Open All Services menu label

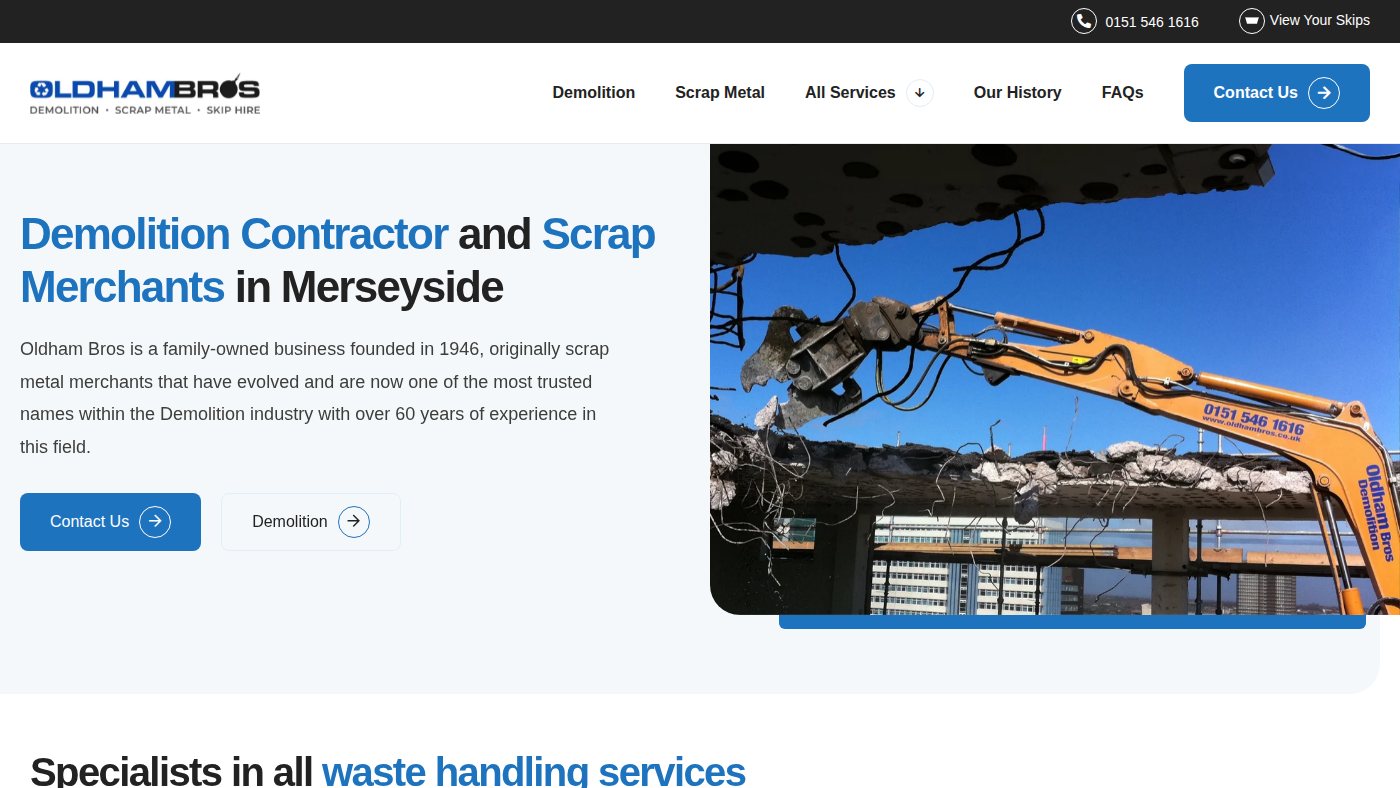(x=850, y=93)
